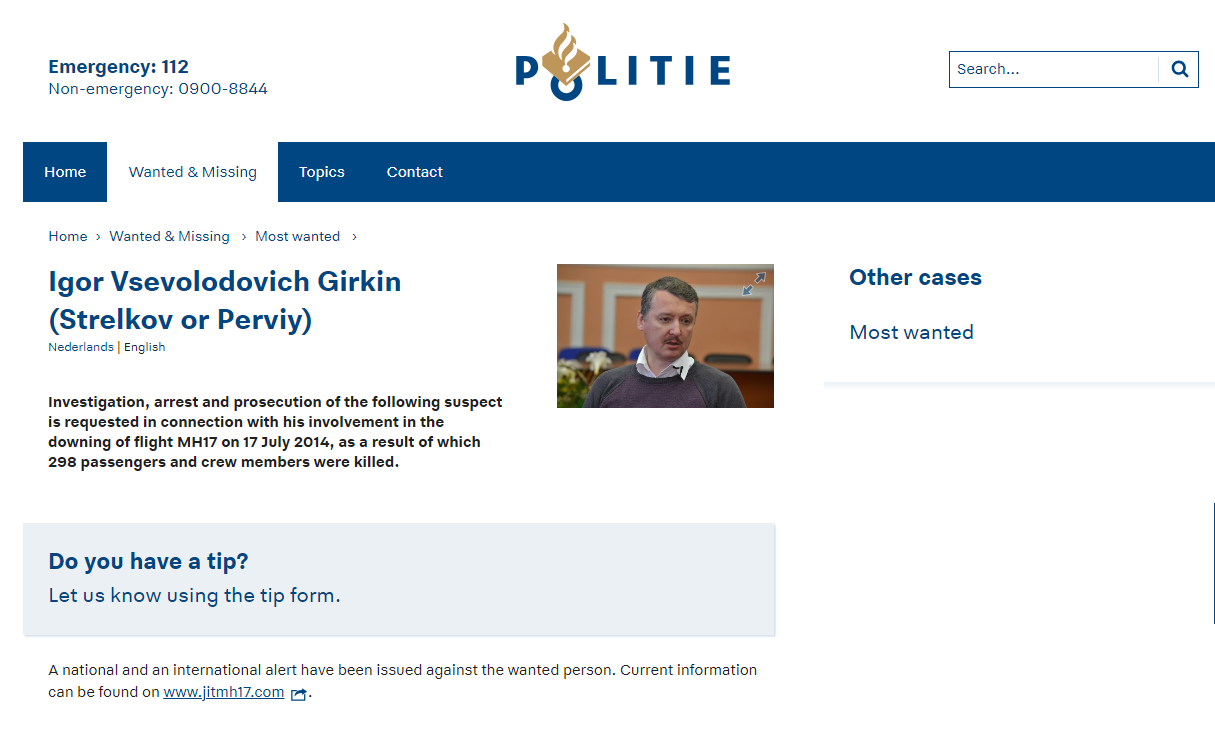Click the magnifier search icon

pos(1179,69)
